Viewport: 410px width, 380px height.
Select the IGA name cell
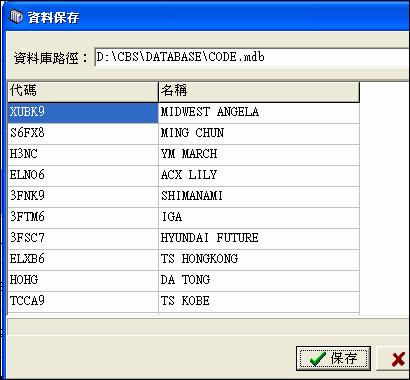259,218
